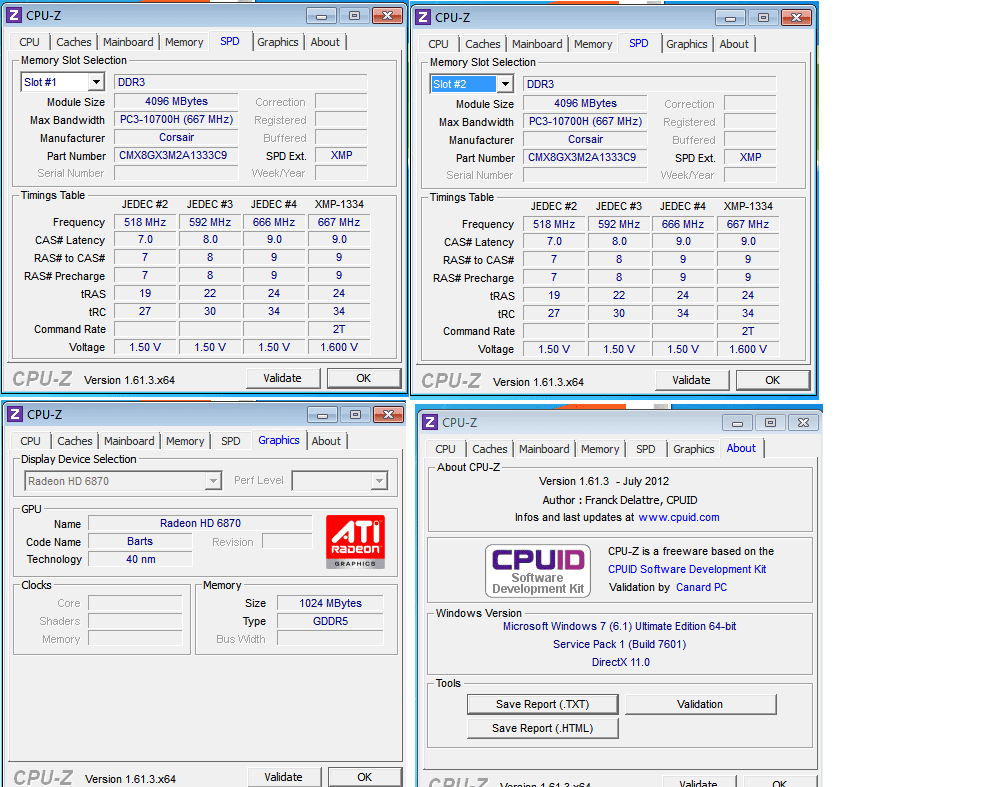Image resolution: width=1002 pixels, height=787 pixels.
Task: Switch to CPU tab in Slot #1 window
Action: [29, 42]
